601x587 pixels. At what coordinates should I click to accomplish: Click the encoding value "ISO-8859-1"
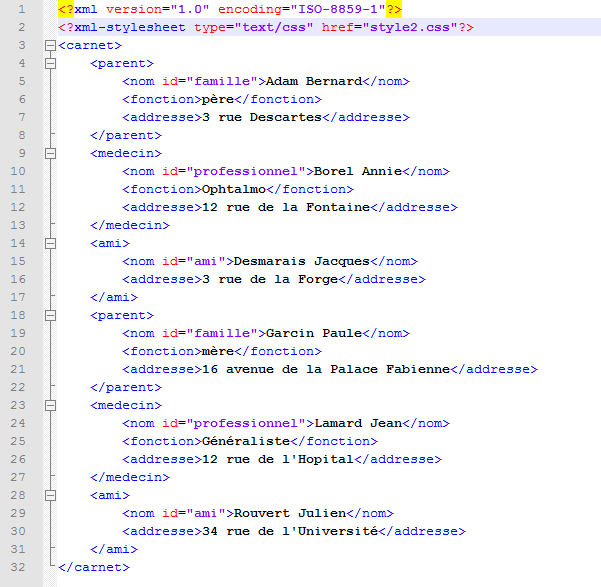(338, 9)
